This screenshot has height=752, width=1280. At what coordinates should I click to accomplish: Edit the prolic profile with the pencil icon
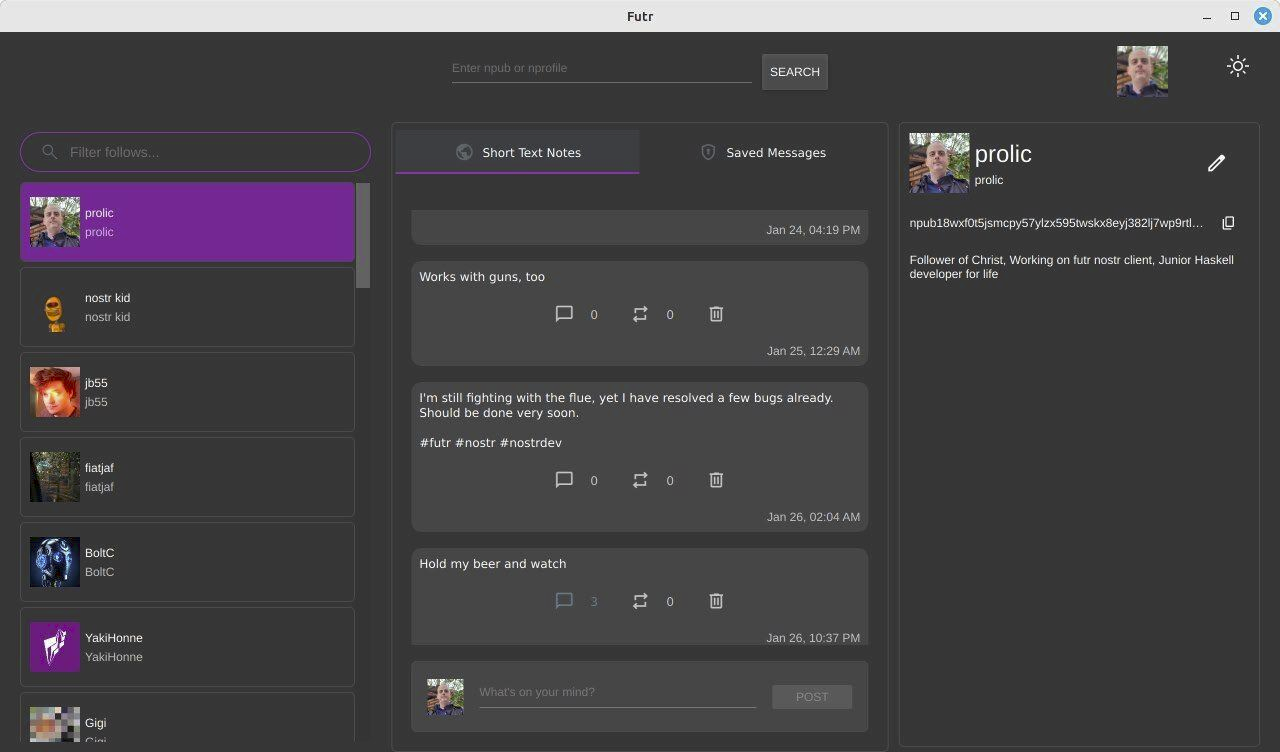coord(1216,163)
